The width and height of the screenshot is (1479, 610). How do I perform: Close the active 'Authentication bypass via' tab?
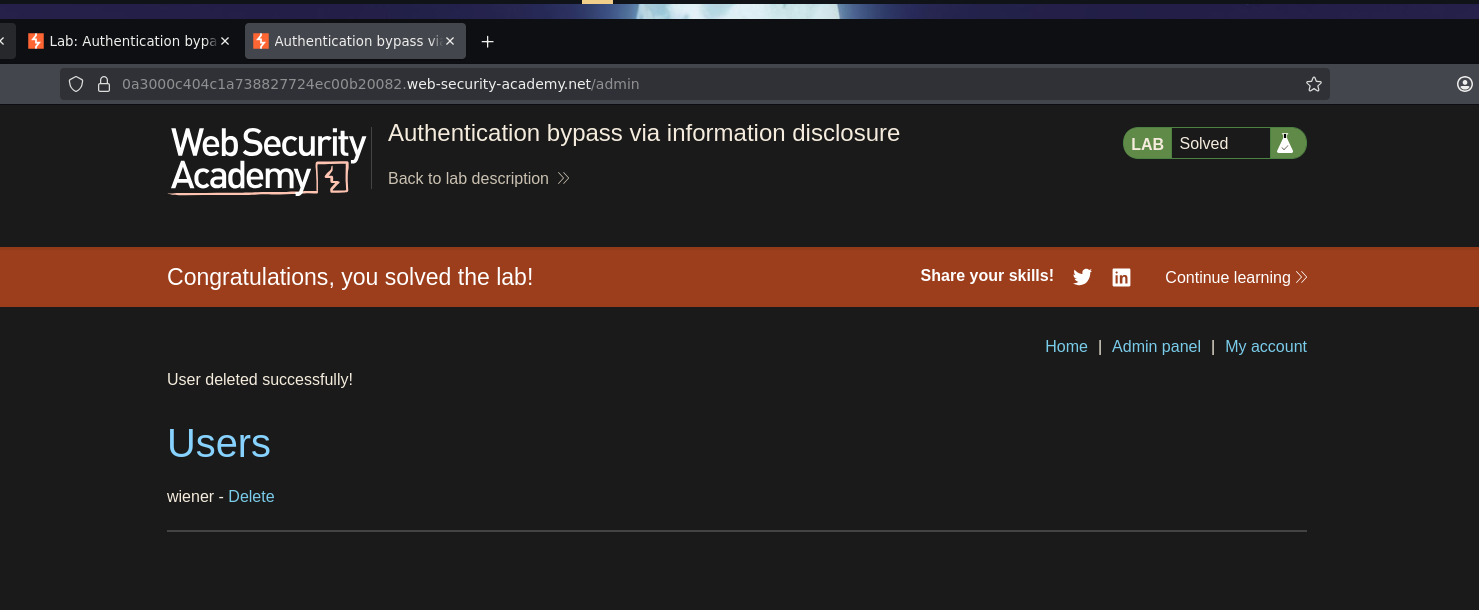click(x=450, y=41)
